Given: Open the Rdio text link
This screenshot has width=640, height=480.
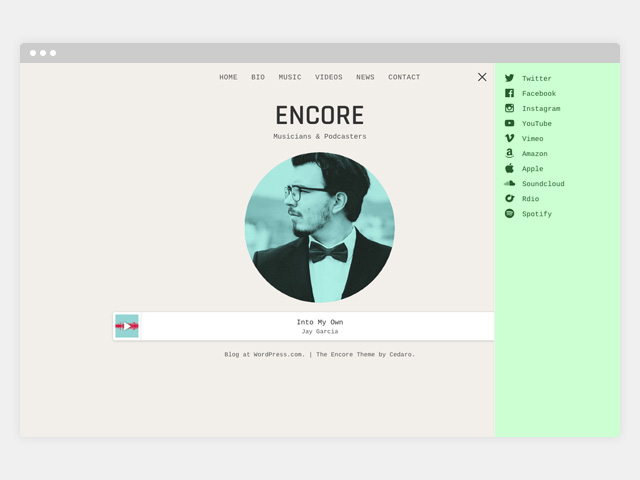Looking at the screenshot, I should [531, 199].
